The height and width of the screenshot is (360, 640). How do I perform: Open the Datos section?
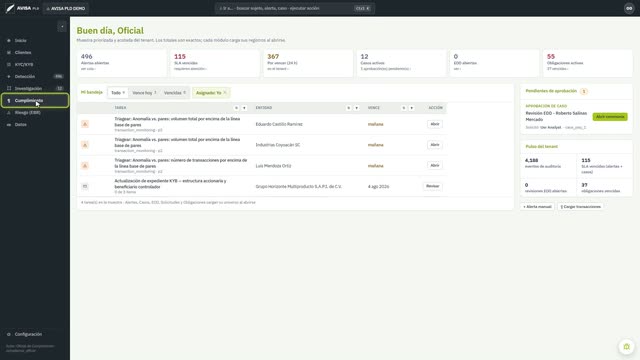click(x=35, y=124)
